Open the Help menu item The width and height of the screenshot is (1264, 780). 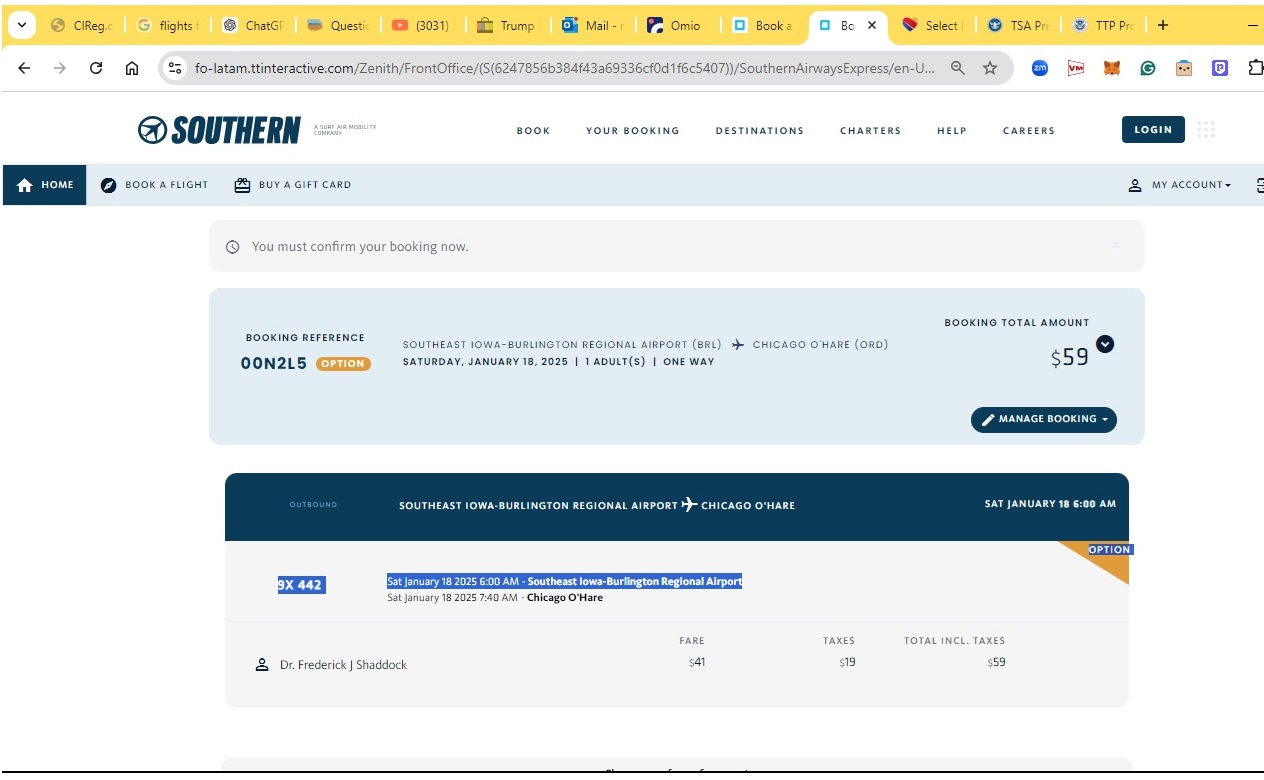tap(952, 131)
